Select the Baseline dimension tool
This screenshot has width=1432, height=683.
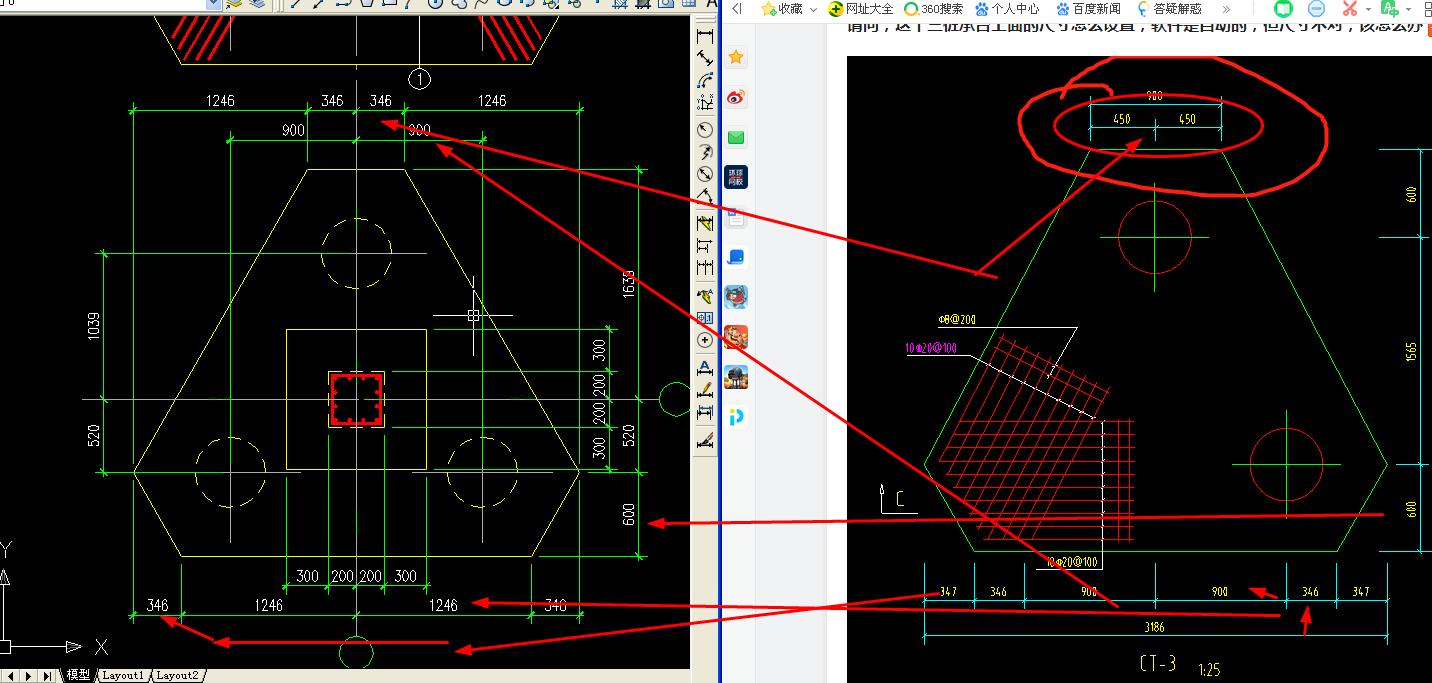pos(705,245)
